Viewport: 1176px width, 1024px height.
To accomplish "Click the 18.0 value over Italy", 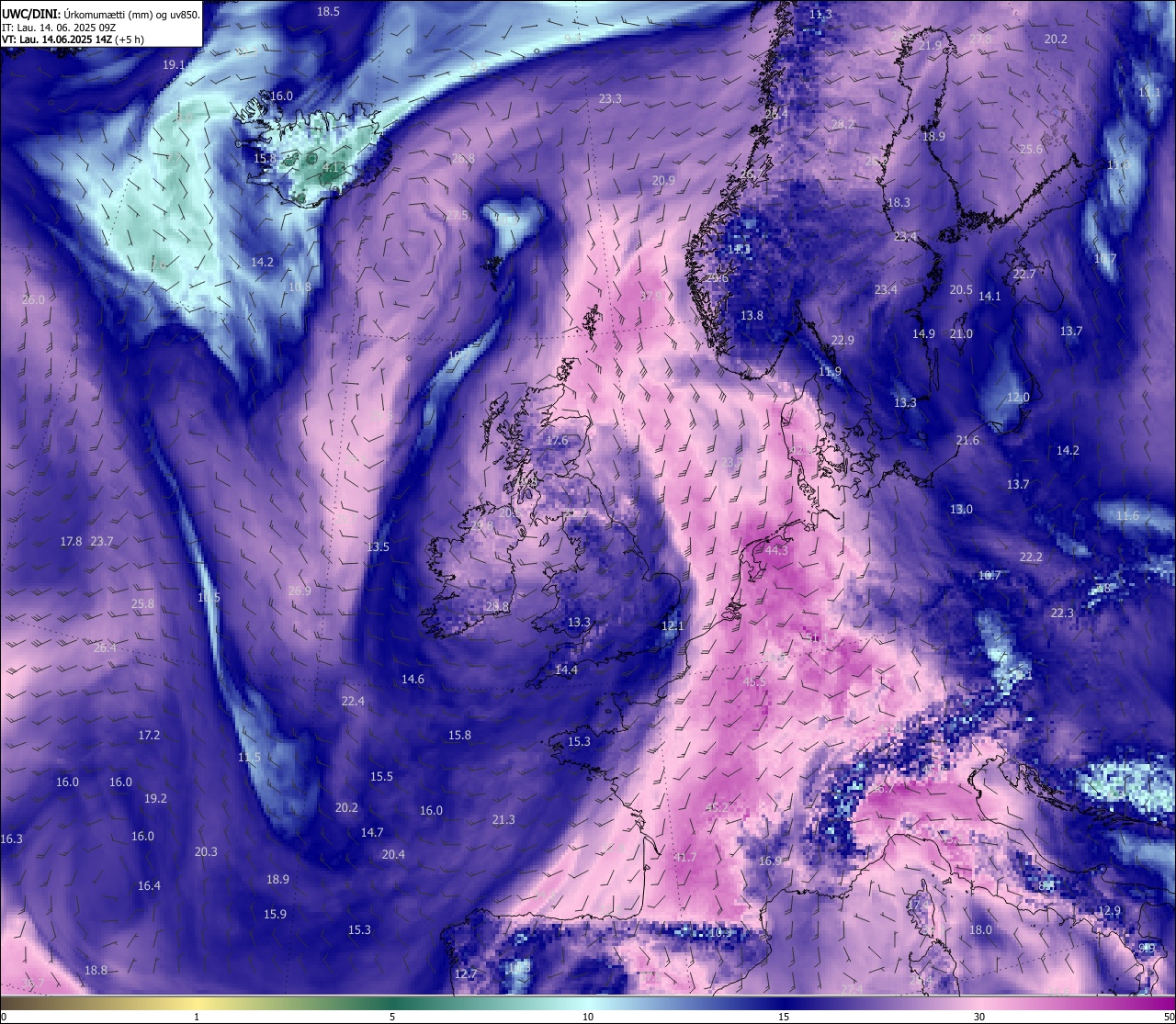I will coord(980,929).
